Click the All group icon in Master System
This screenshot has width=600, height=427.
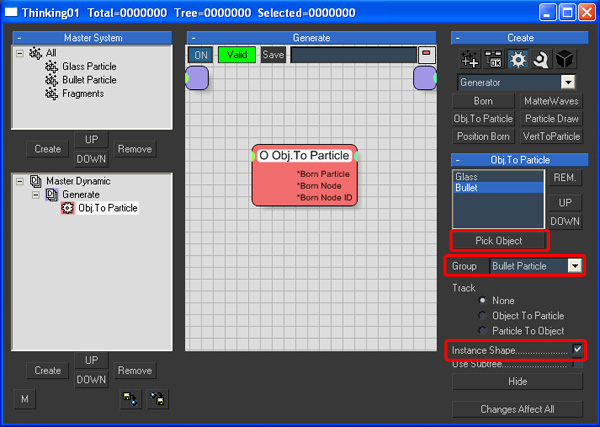coord(36,53)
